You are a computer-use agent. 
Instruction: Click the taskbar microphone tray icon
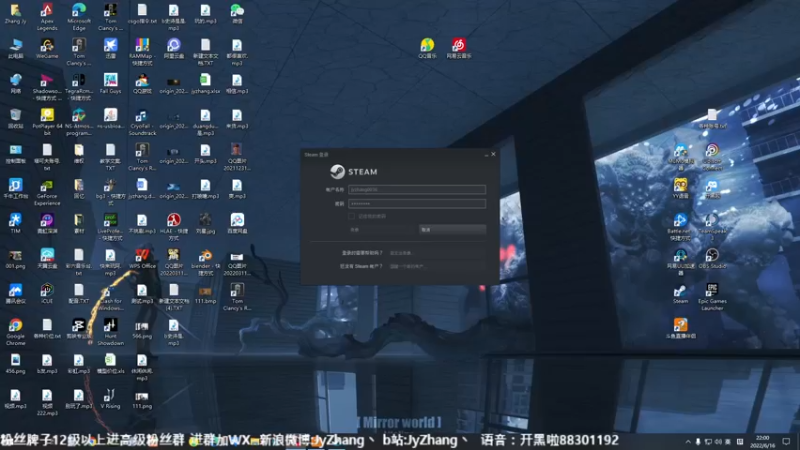(x=698, y=441)
